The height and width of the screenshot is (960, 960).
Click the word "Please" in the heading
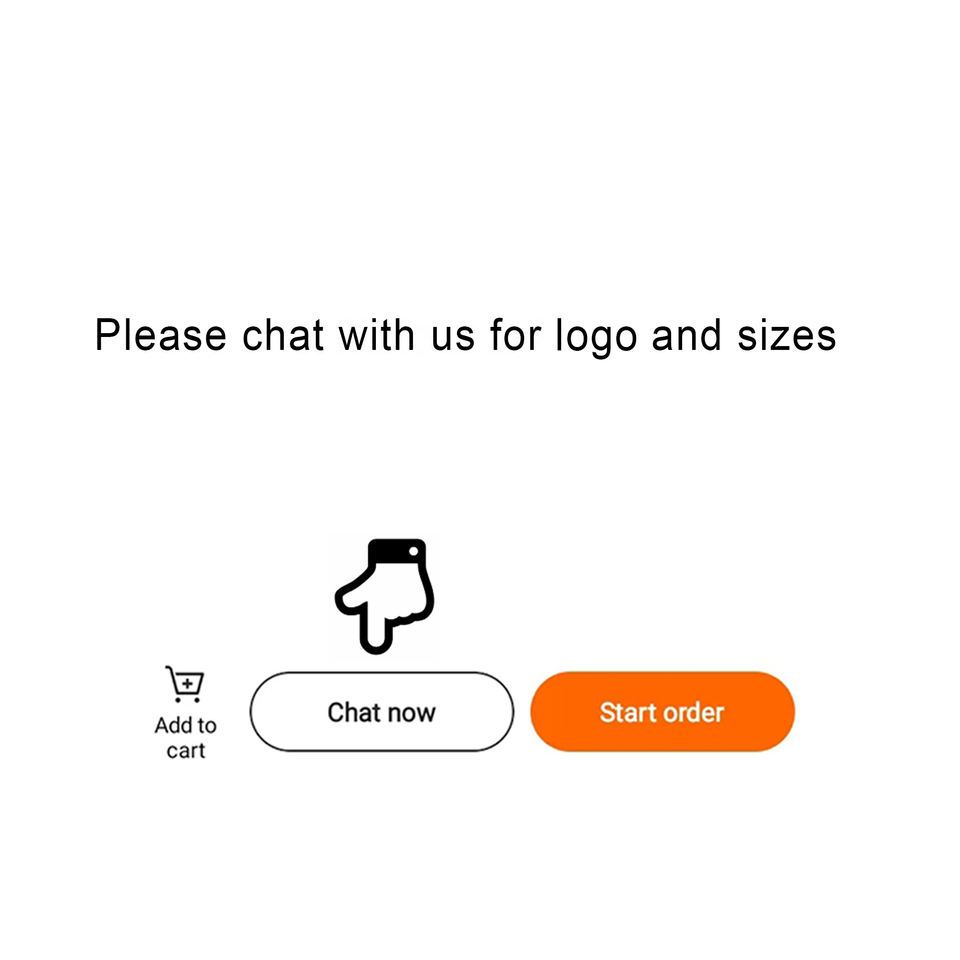click(x=160, y=336)
